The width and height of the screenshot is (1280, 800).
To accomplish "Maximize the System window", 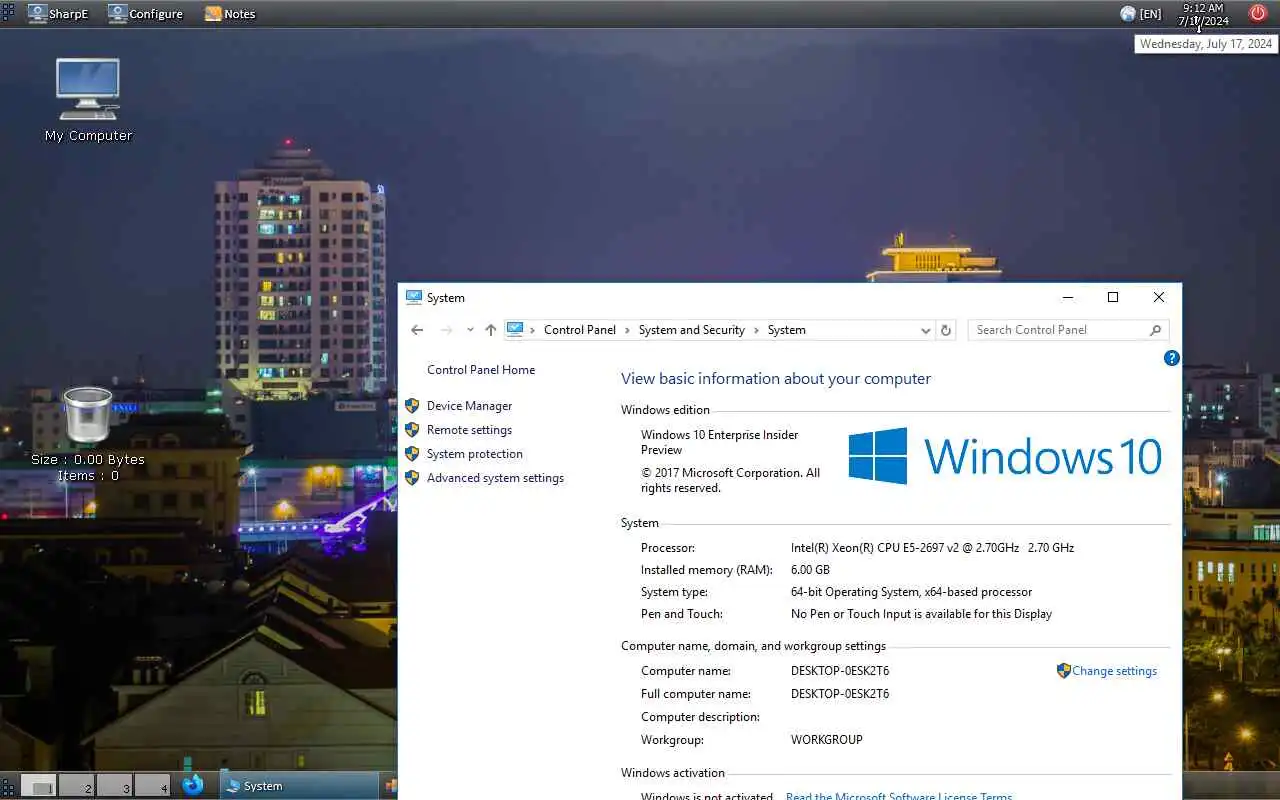I will (1113, 297).
